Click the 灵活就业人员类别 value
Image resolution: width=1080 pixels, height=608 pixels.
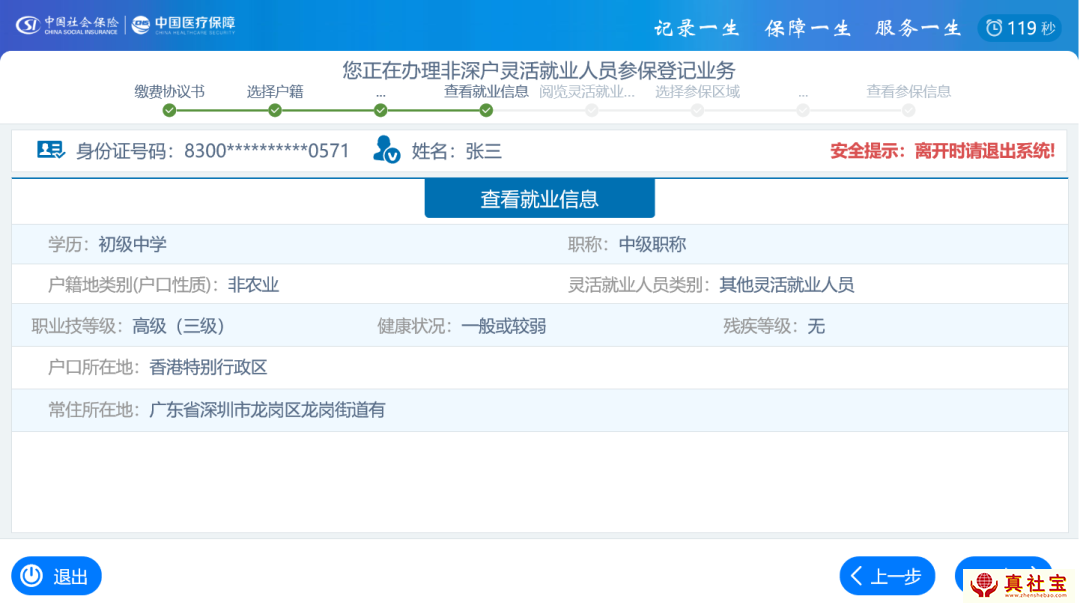coord(786,285)
